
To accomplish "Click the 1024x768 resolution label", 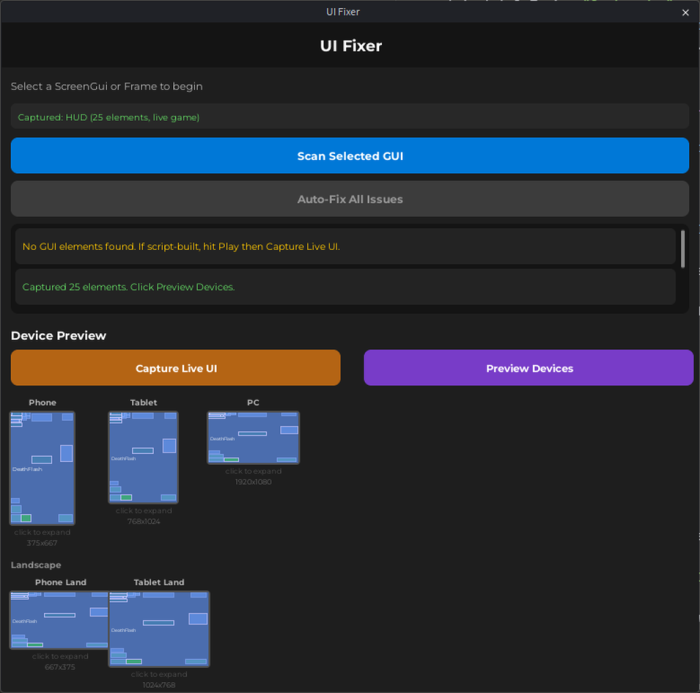I will (x=159, y=685).
